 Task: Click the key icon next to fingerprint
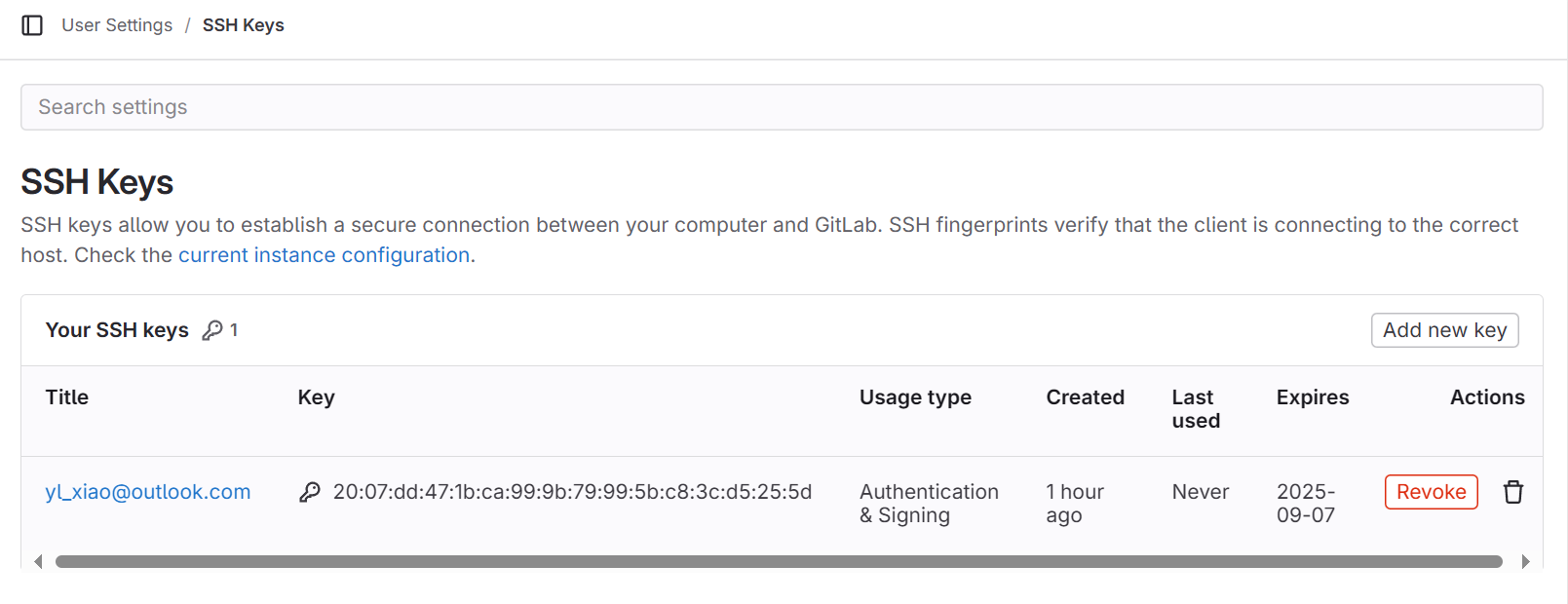pos(309,492)
